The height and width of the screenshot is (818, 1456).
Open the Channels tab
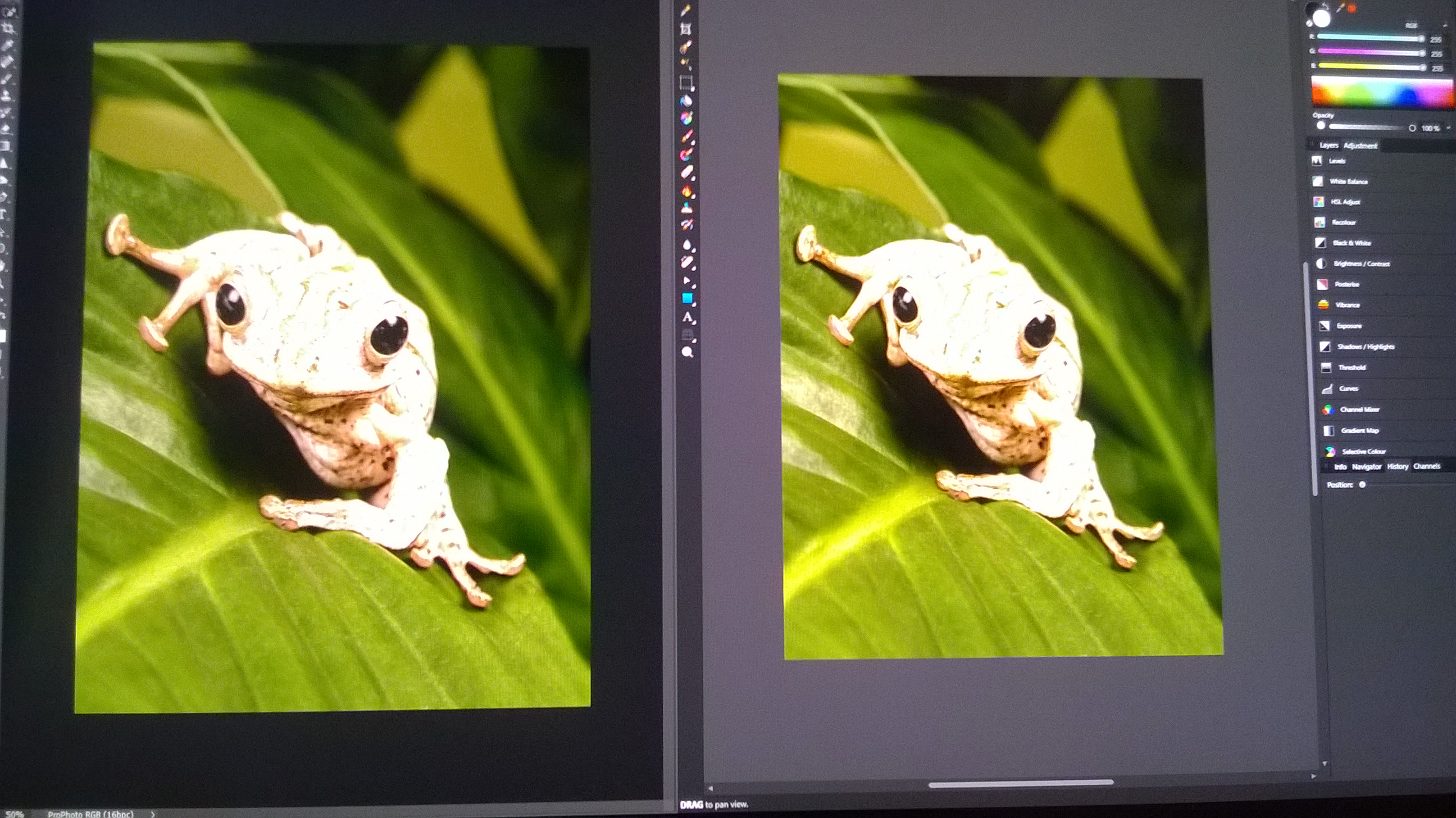1427,466
